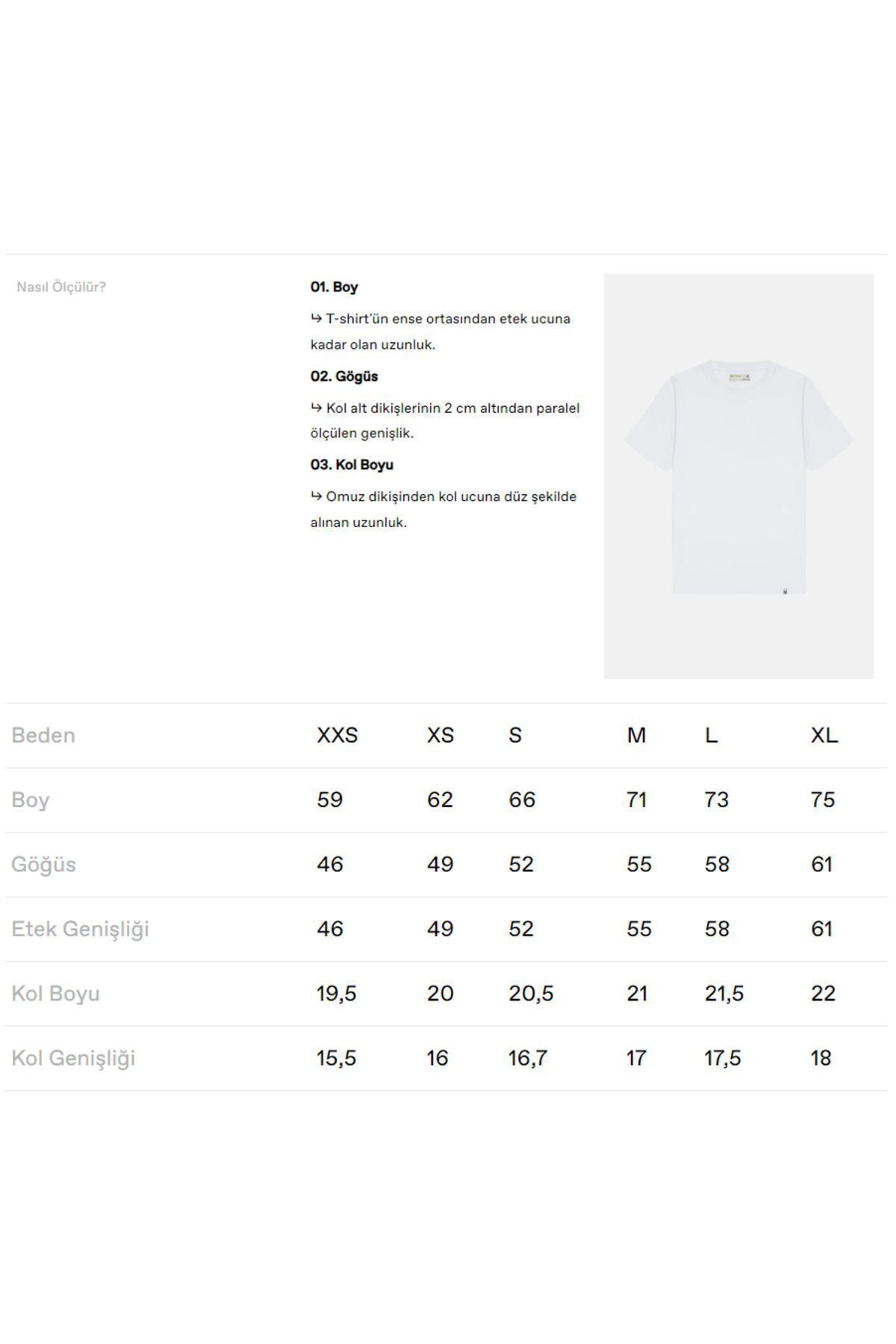Click the XL size column header
The height and width of the screenshot is (1344, 896).
(x=824, y=735)
